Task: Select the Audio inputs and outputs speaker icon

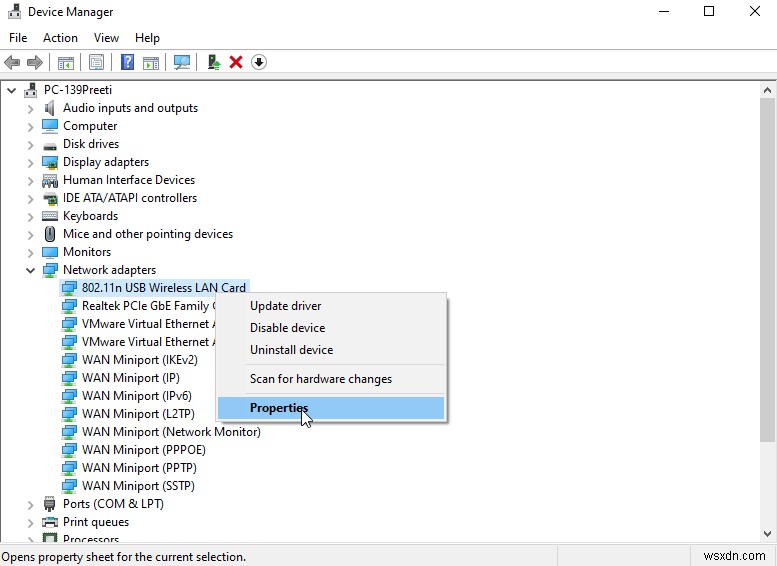Action: tap(50, 108)
